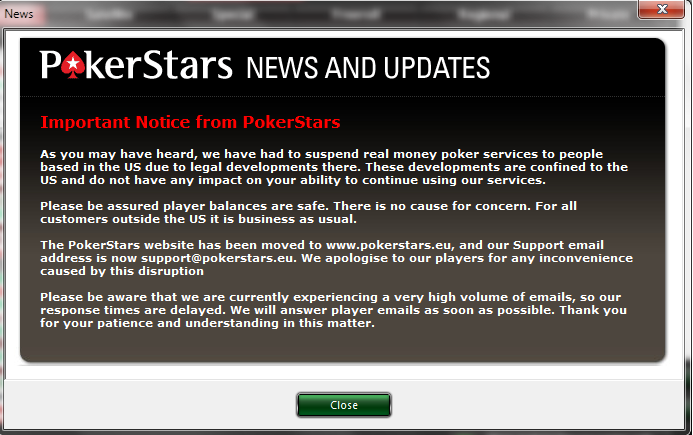The height and width of the screenshot is (435, 693).
Task: Click the paragraph starting As you may have heard
Action: pyautogui.click(x=334, y=167)
